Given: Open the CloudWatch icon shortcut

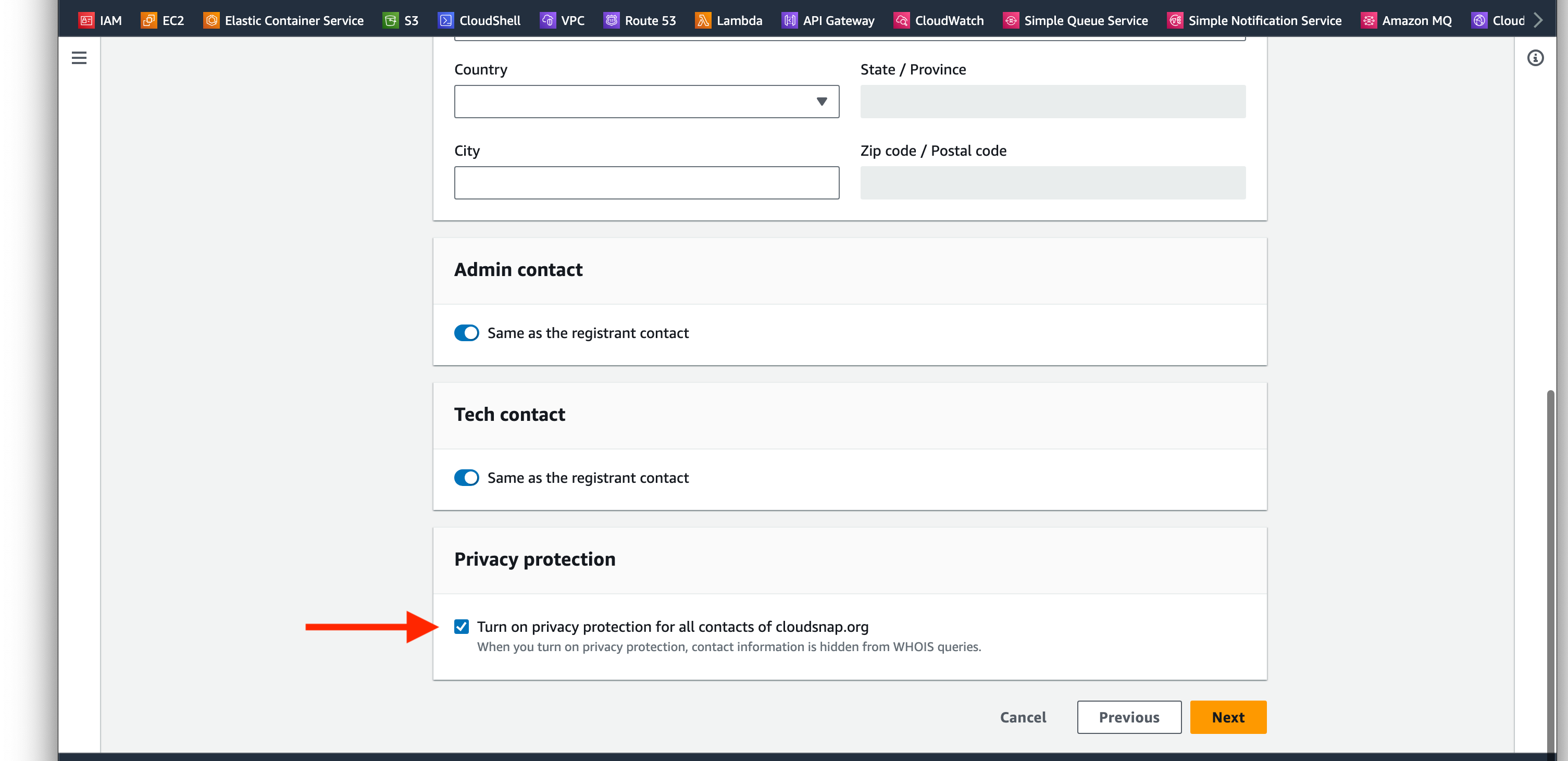Looking at the screenshot, I should [902, 21].
